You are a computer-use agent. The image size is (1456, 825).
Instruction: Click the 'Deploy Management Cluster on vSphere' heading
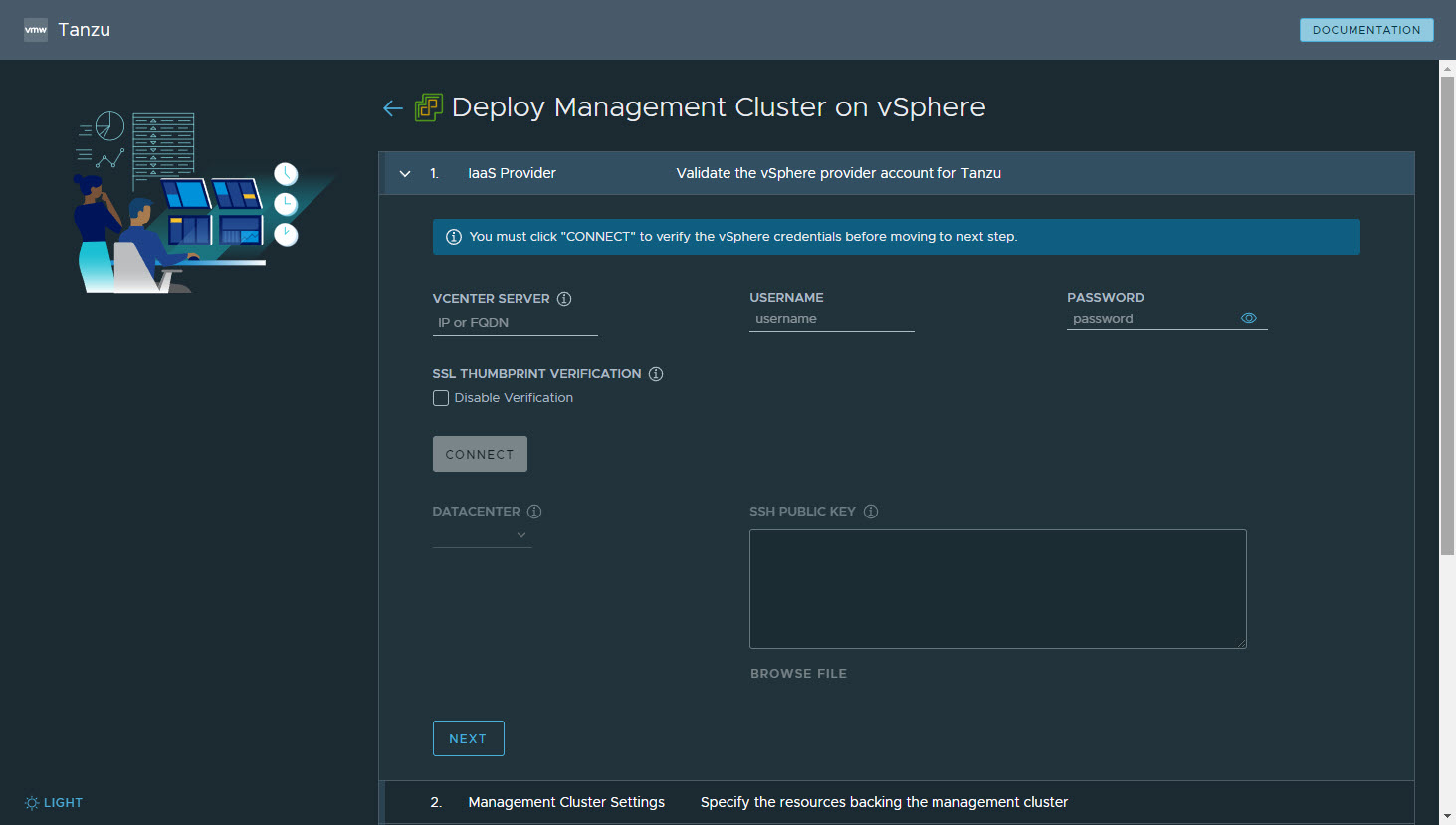pyautogui.click(x=719, y=107)
